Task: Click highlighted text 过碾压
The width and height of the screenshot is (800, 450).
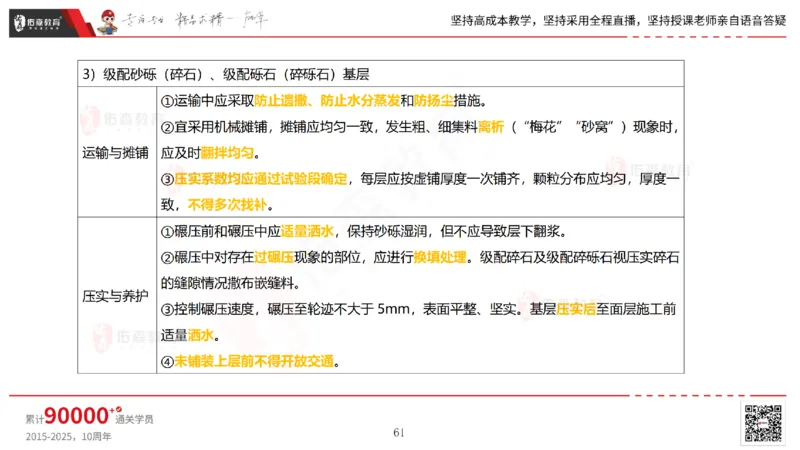Action: coord(274,257)
